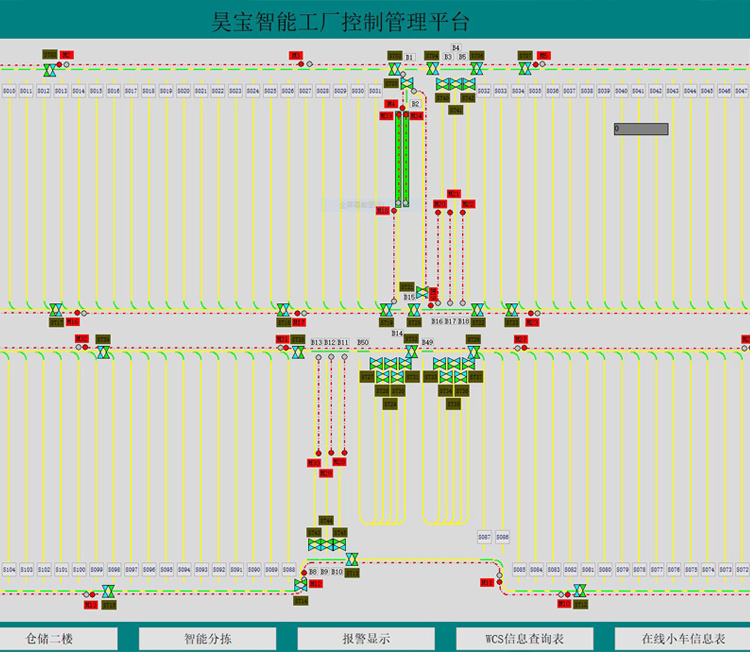The height and width of the screenshot is (652, 750).
Task: Open the 报警显示 alarm screen
Action: [x=366, y=638]
